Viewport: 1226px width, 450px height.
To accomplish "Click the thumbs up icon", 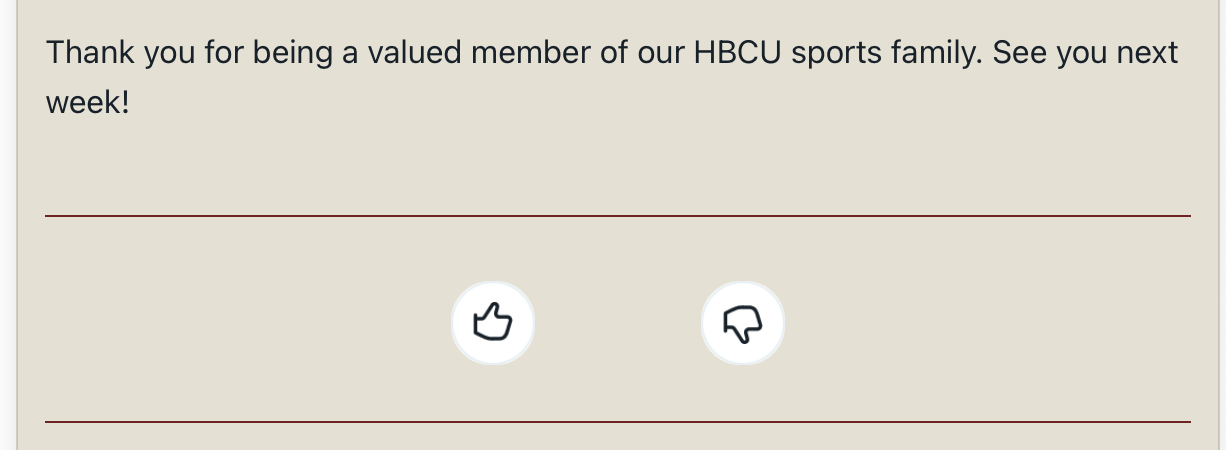I will (492, 323).
